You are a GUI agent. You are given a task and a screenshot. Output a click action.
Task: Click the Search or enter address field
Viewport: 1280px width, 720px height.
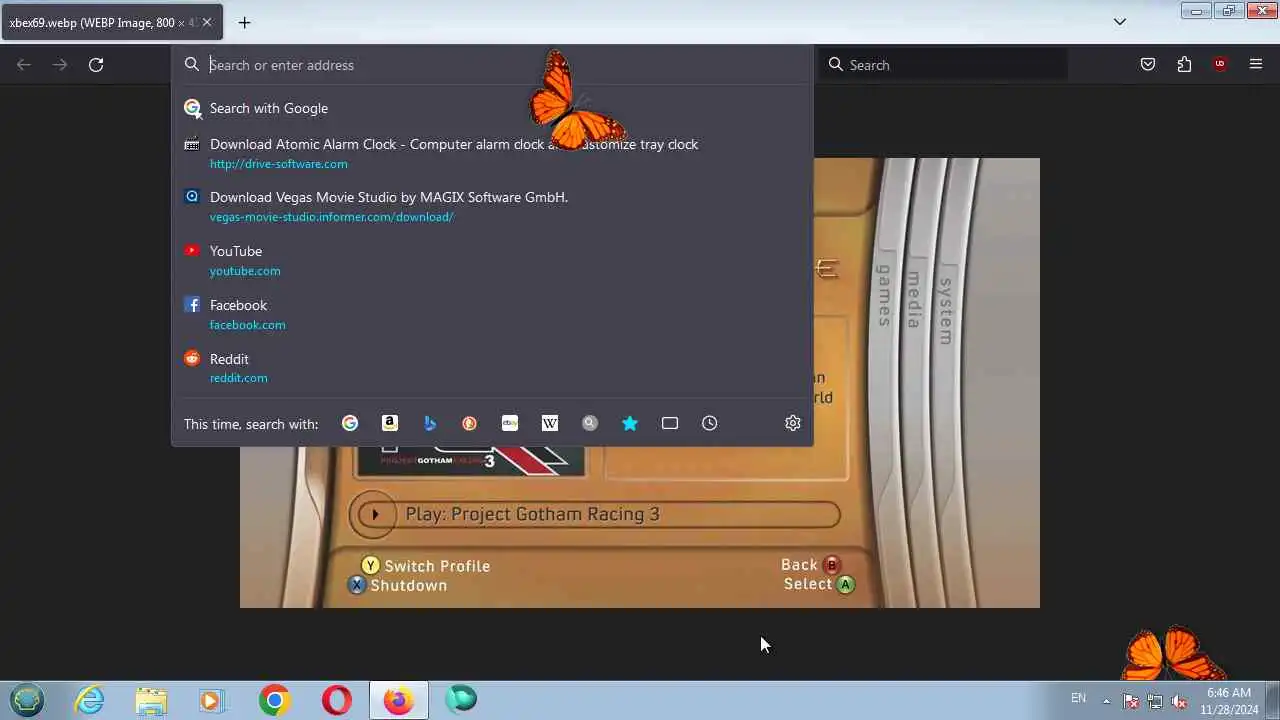492,65
